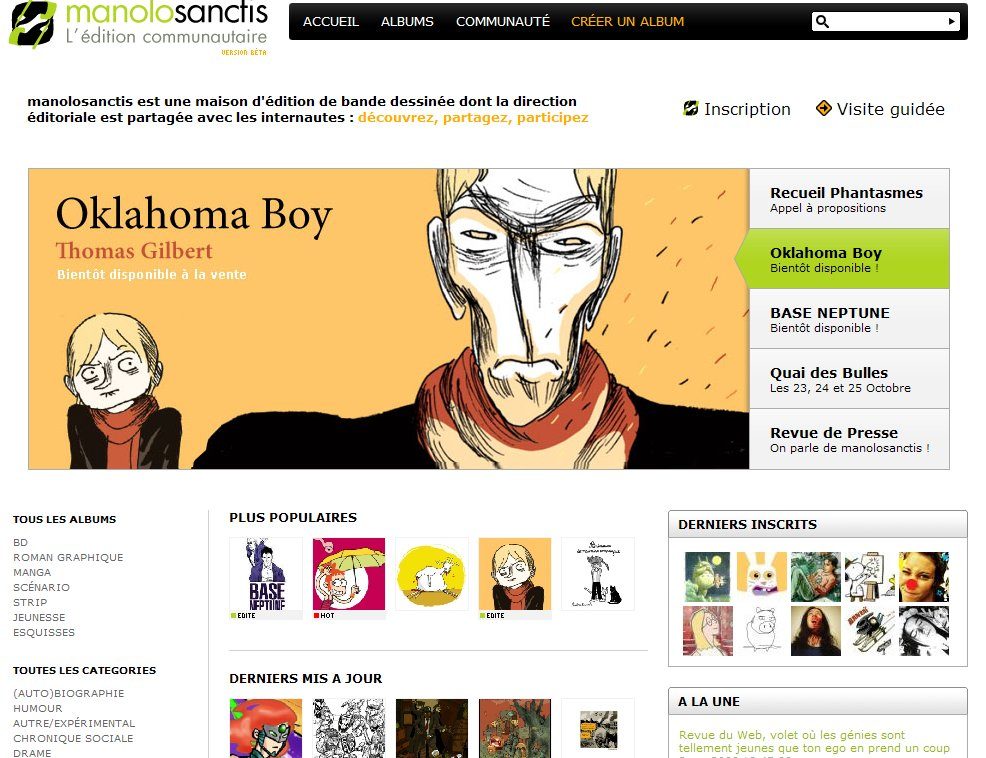Image resolution: width=986 pixels, height=758 pixels.
Task: Open the COMMUNAUTÉ menu item
Action: click(x=502, y=22)
